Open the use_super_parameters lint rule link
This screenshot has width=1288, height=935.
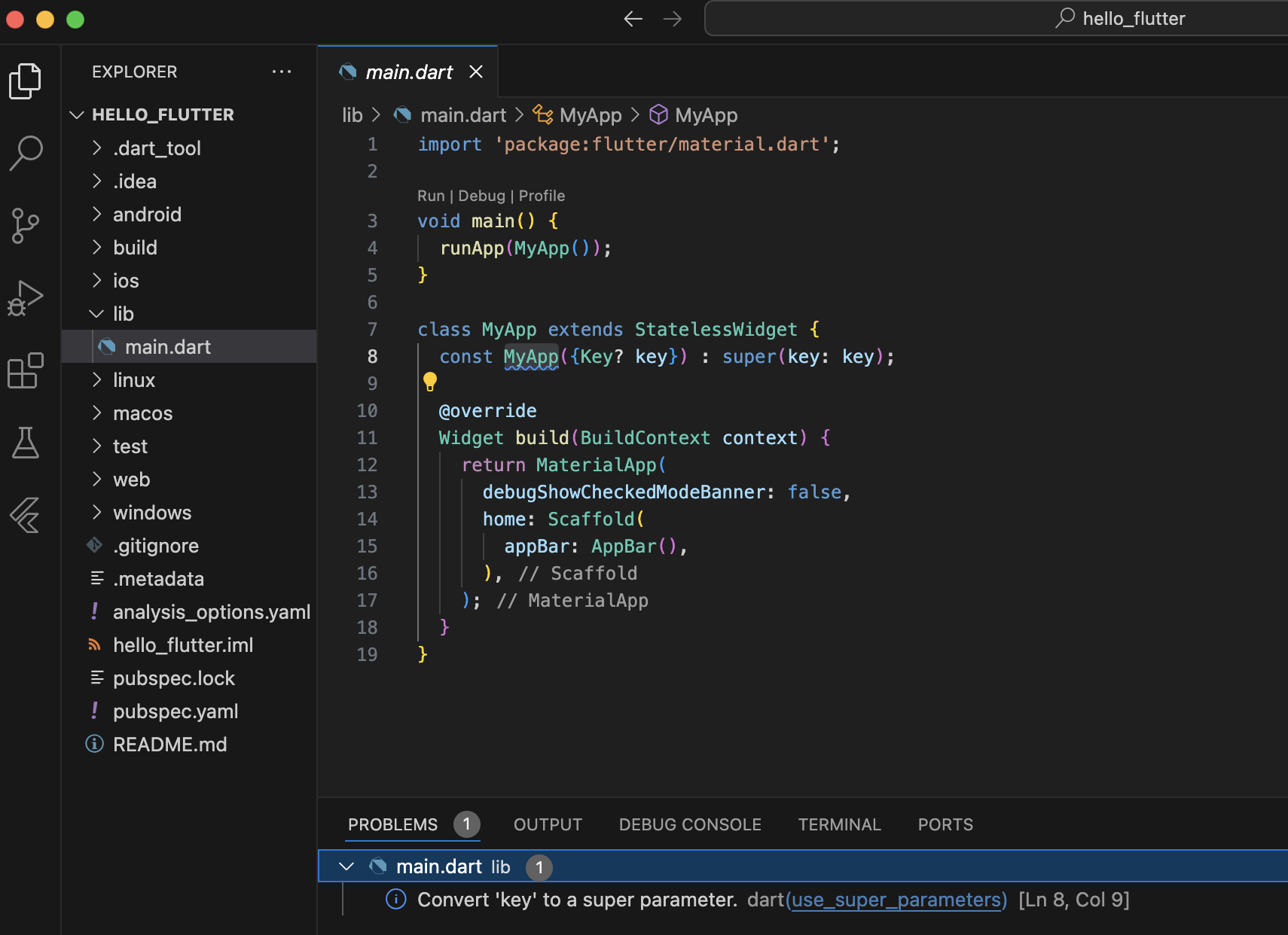pos(896,900)
